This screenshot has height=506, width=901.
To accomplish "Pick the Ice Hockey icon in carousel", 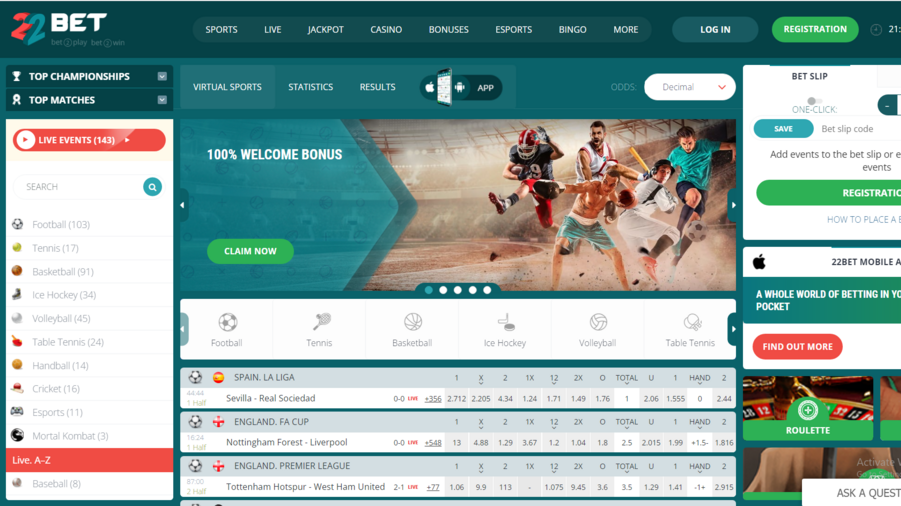I will point(505,323).
